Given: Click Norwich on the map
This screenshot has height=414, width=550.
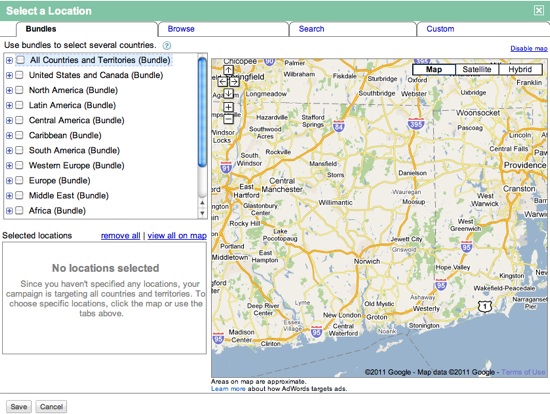Looking at the screenshot, I should [x=367, y=261].
